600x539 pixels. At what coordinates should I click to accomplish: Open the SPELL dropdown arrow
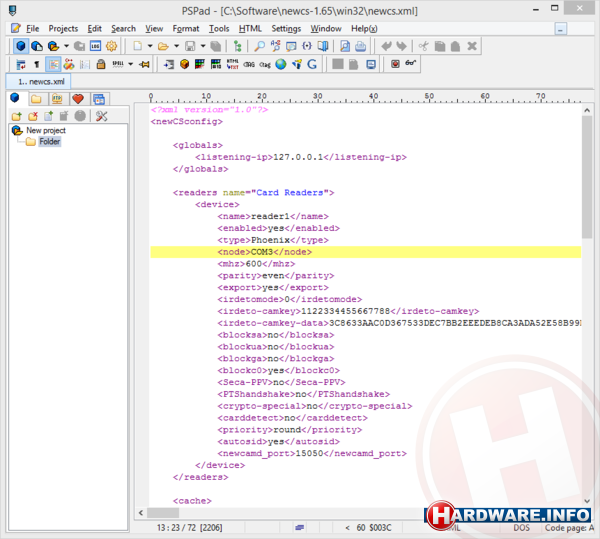[130, 64]
